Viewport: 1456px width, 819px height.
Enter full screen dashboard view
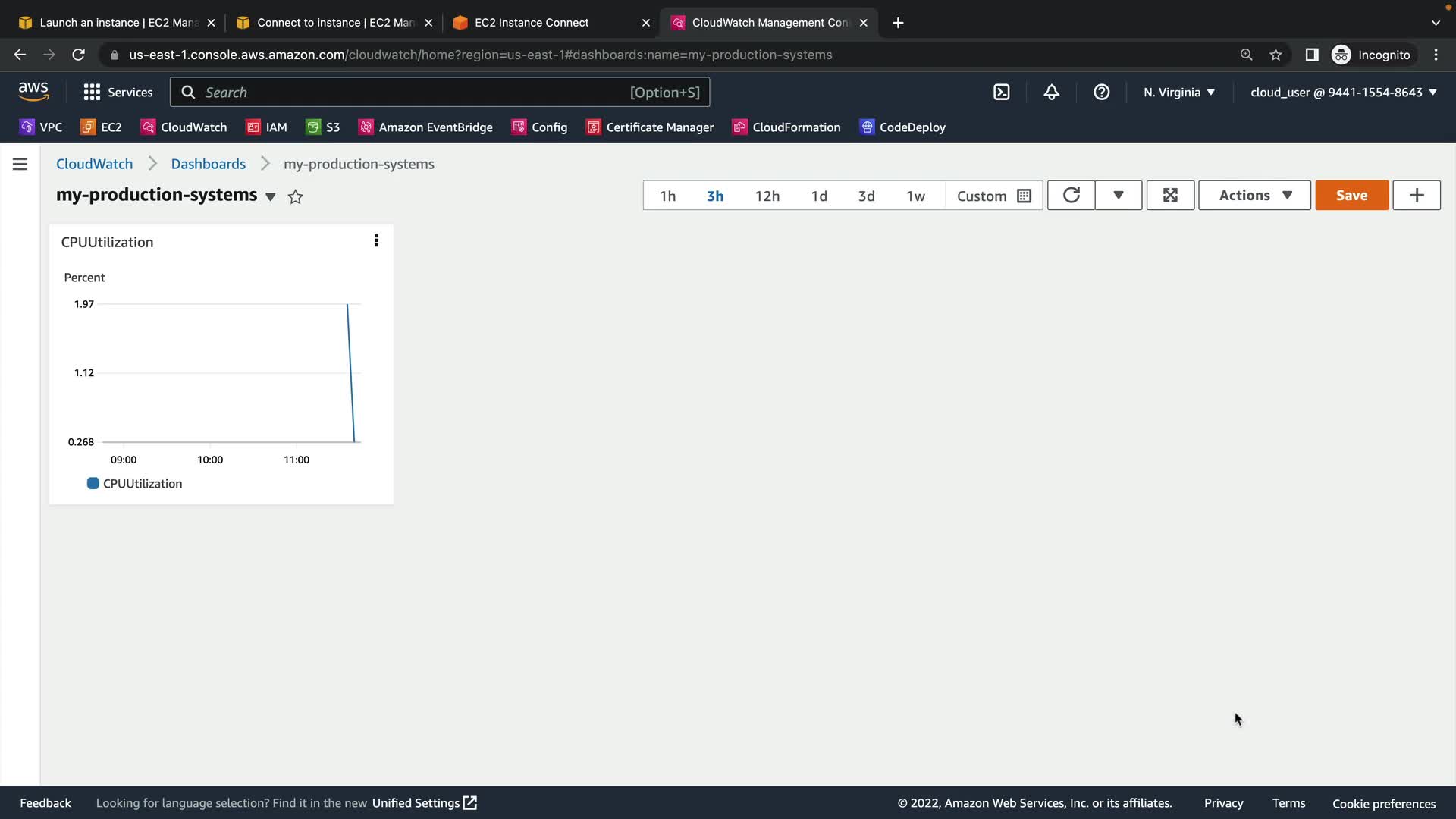coord(1170,196)
